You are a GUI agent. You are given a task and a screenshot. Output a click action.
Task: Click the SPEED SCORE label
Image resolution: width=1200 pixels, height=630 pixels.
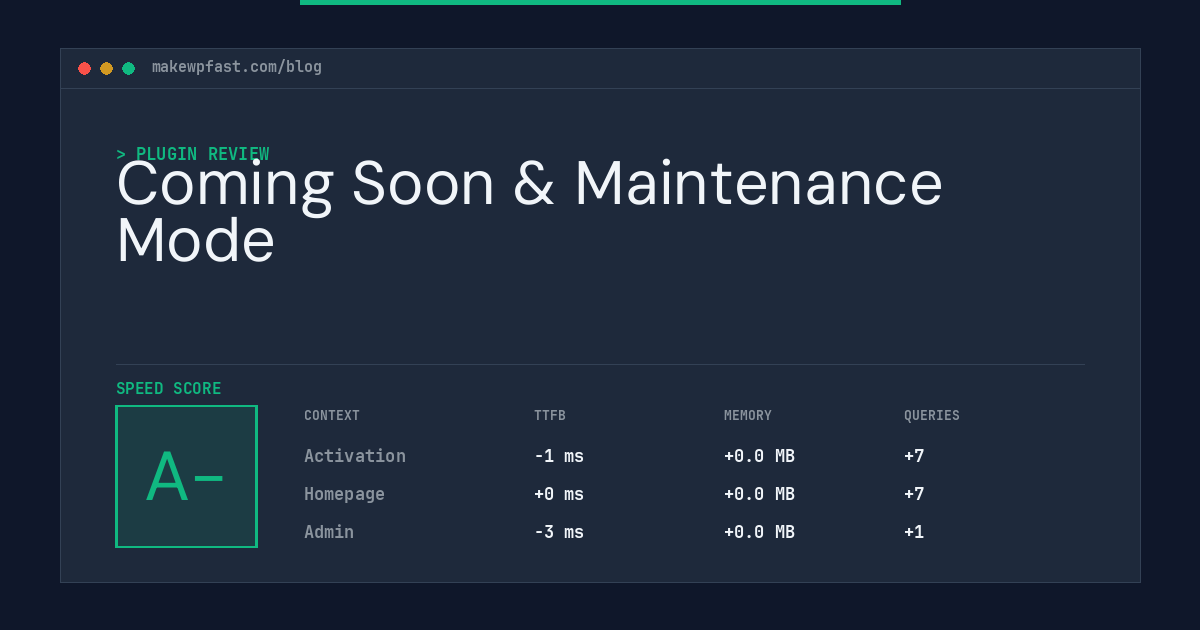click(169, 388)
